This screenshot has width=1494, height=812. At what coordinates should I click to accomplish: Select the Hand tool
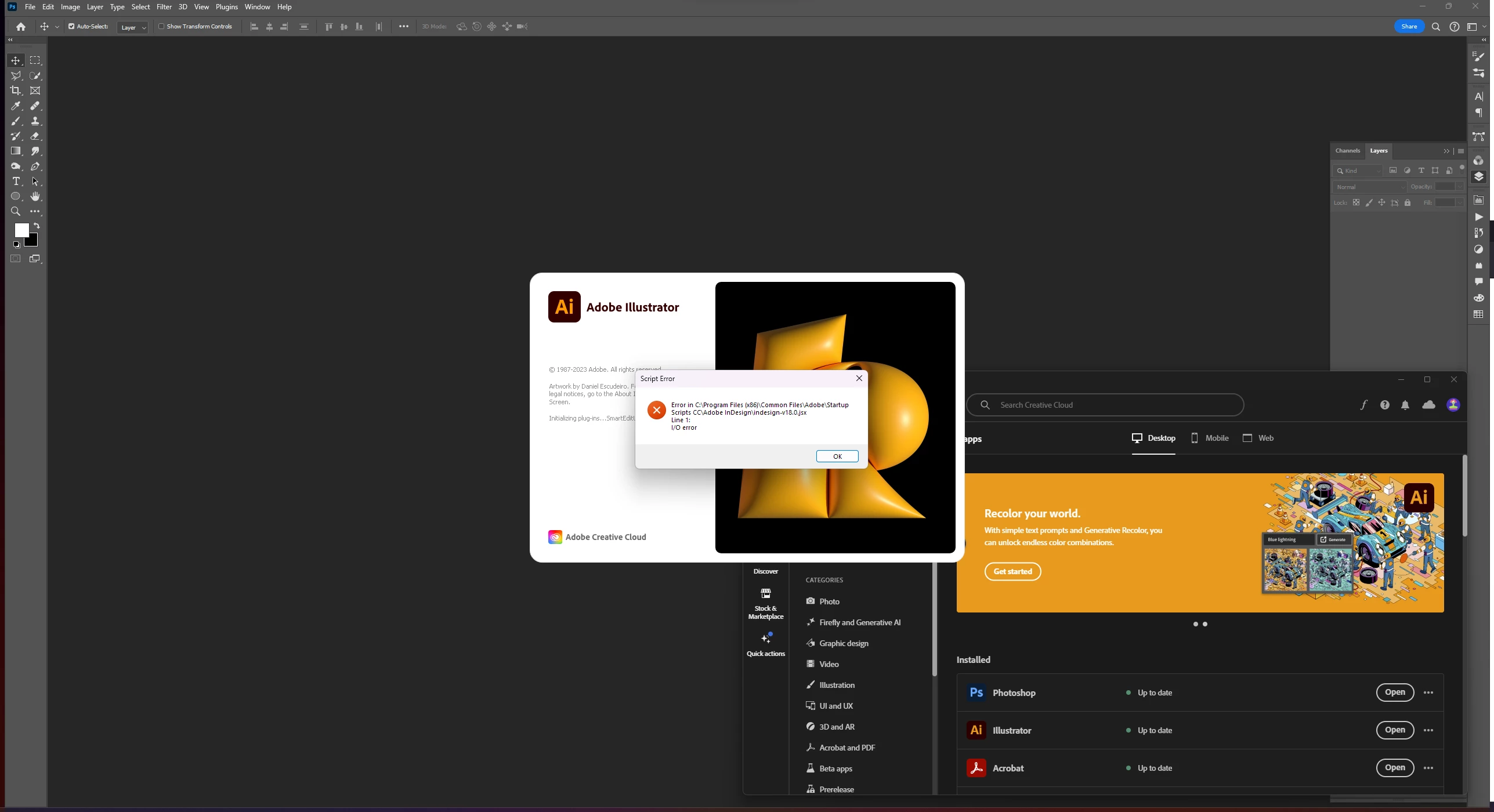point(35,197)
